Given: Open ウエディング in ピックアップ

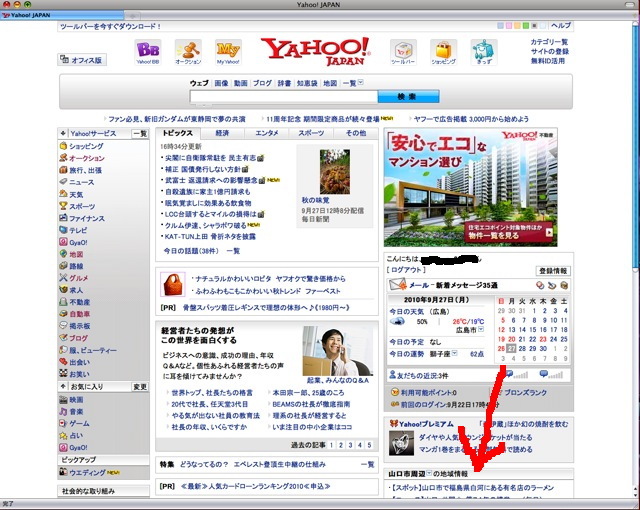Looking at the screenshot, I should pos(89,472).
